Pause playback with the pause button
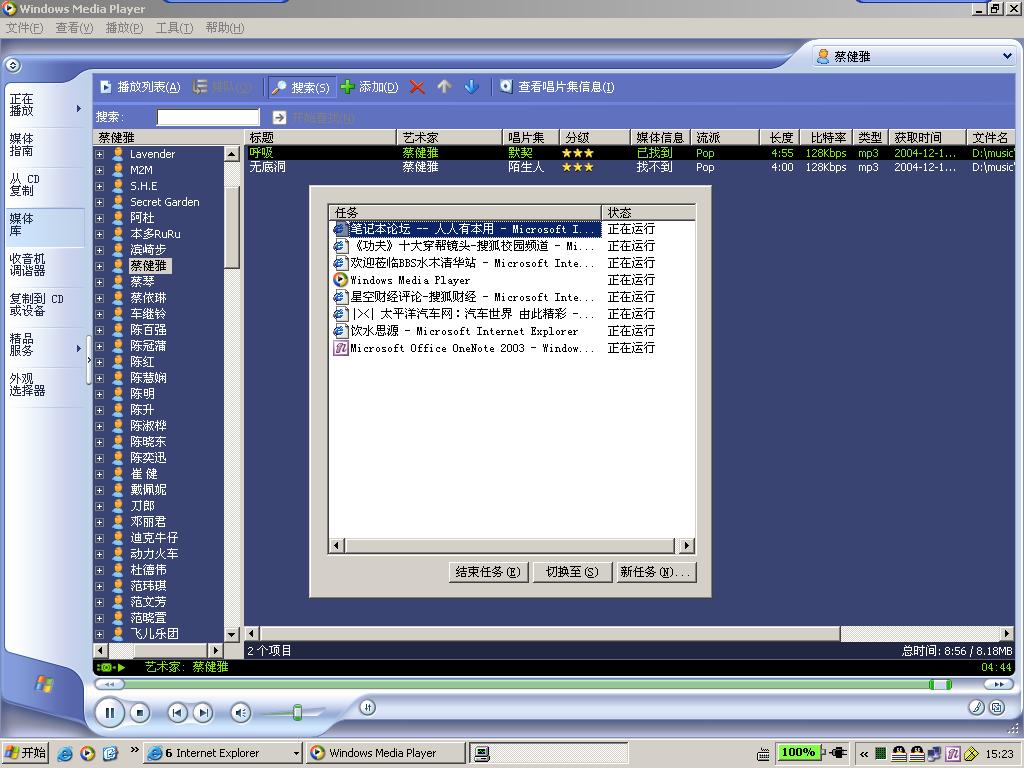The image size is (1024, 768). 110,712
